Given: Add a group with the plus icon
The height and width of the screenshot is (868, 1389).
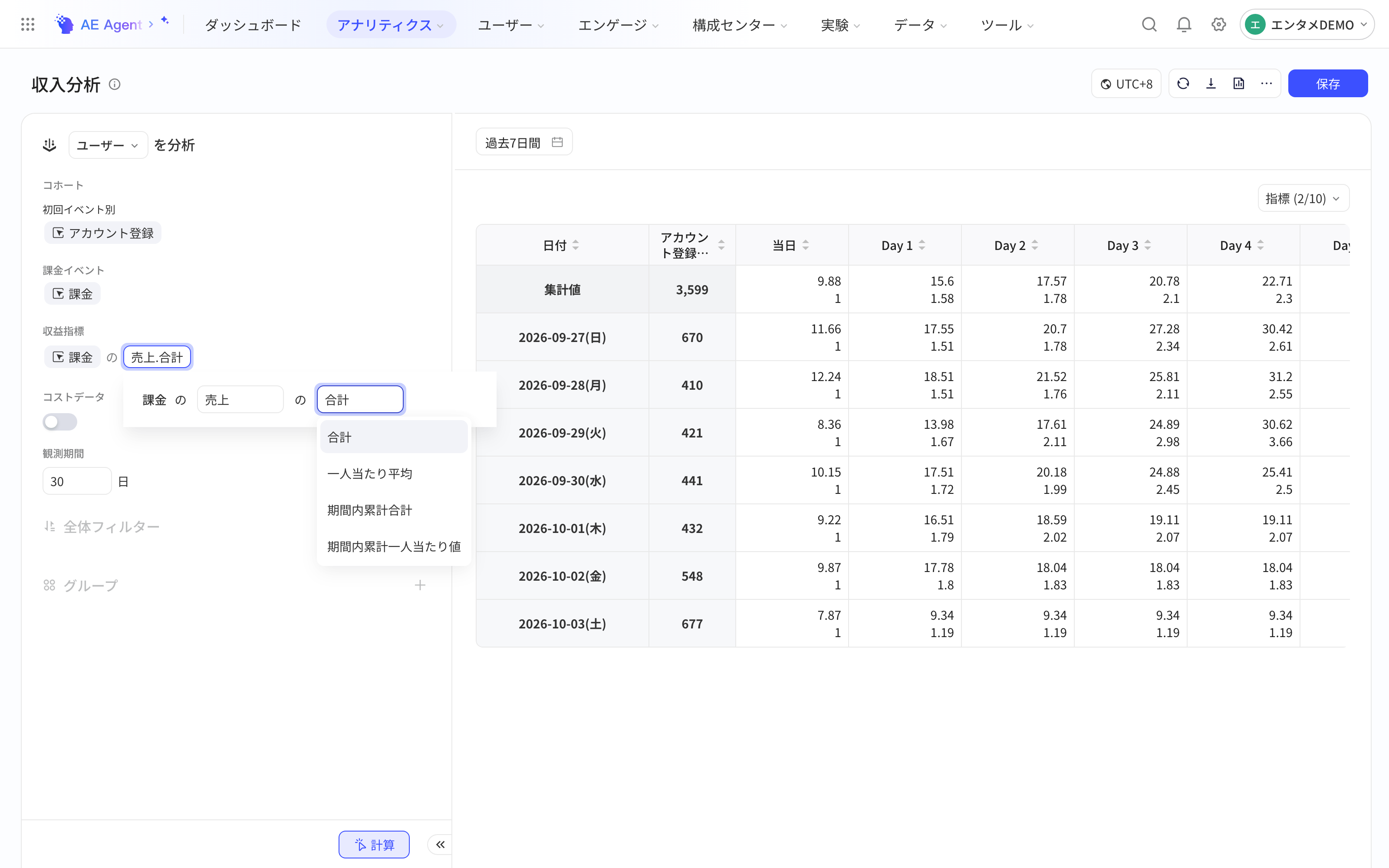Looking at the screenshot, I should (420, 585).
